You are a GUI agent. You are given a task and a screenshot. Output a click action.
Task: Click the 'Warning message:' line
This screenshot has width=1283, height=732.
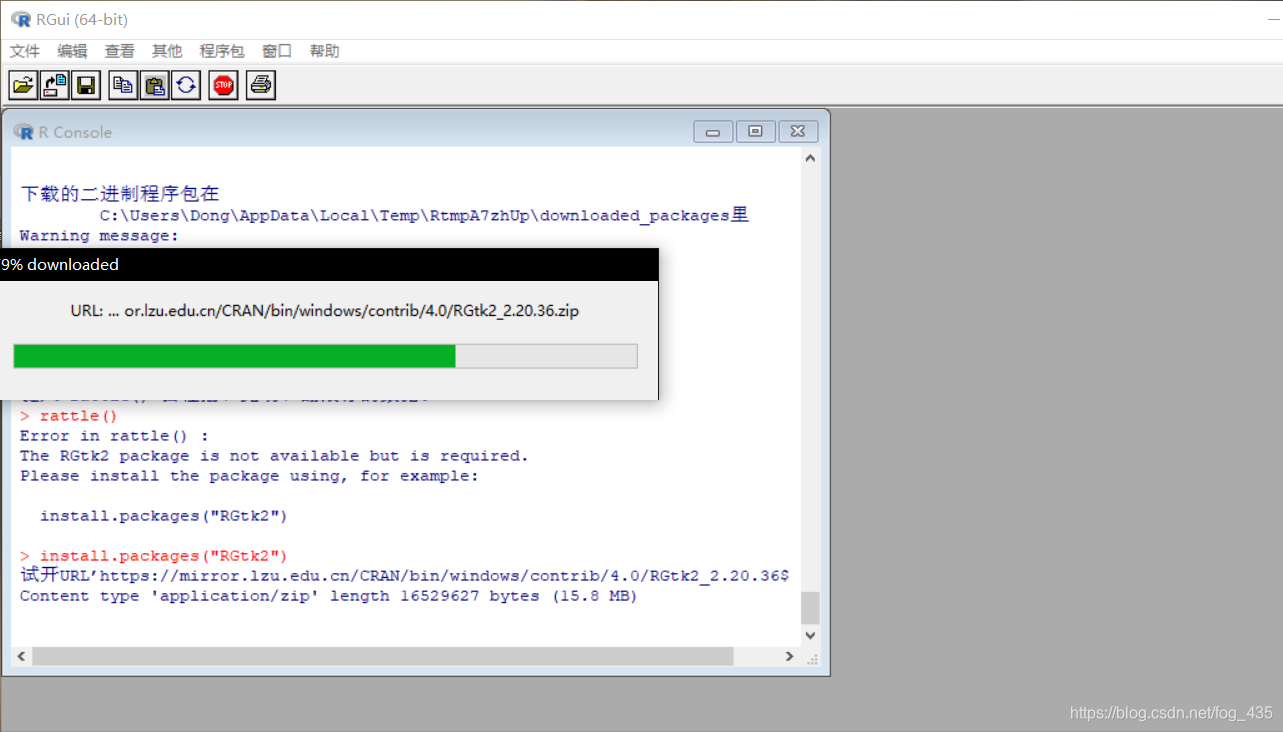pos(99,236)
